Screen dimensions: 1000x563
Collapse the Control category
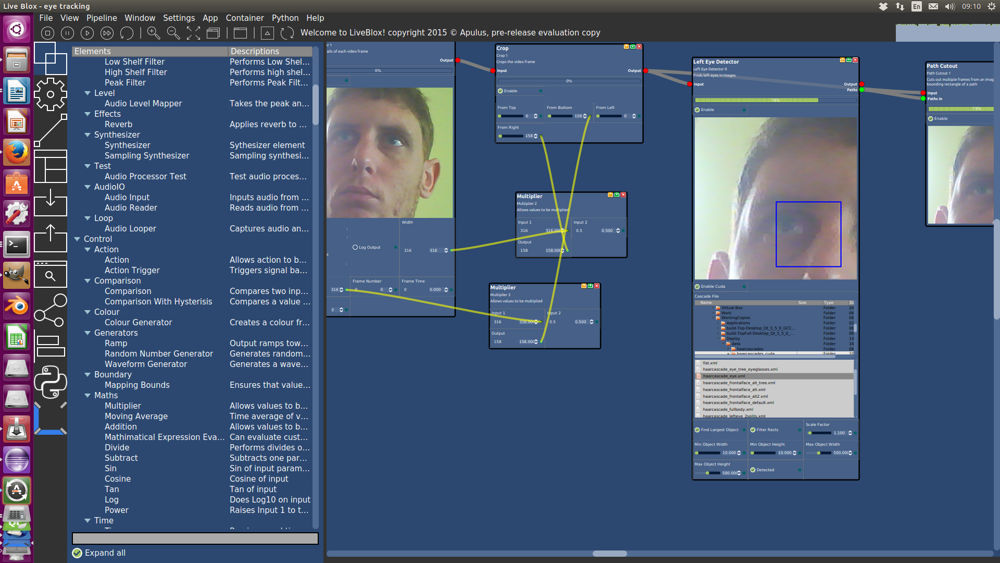[x=78, y=239]
